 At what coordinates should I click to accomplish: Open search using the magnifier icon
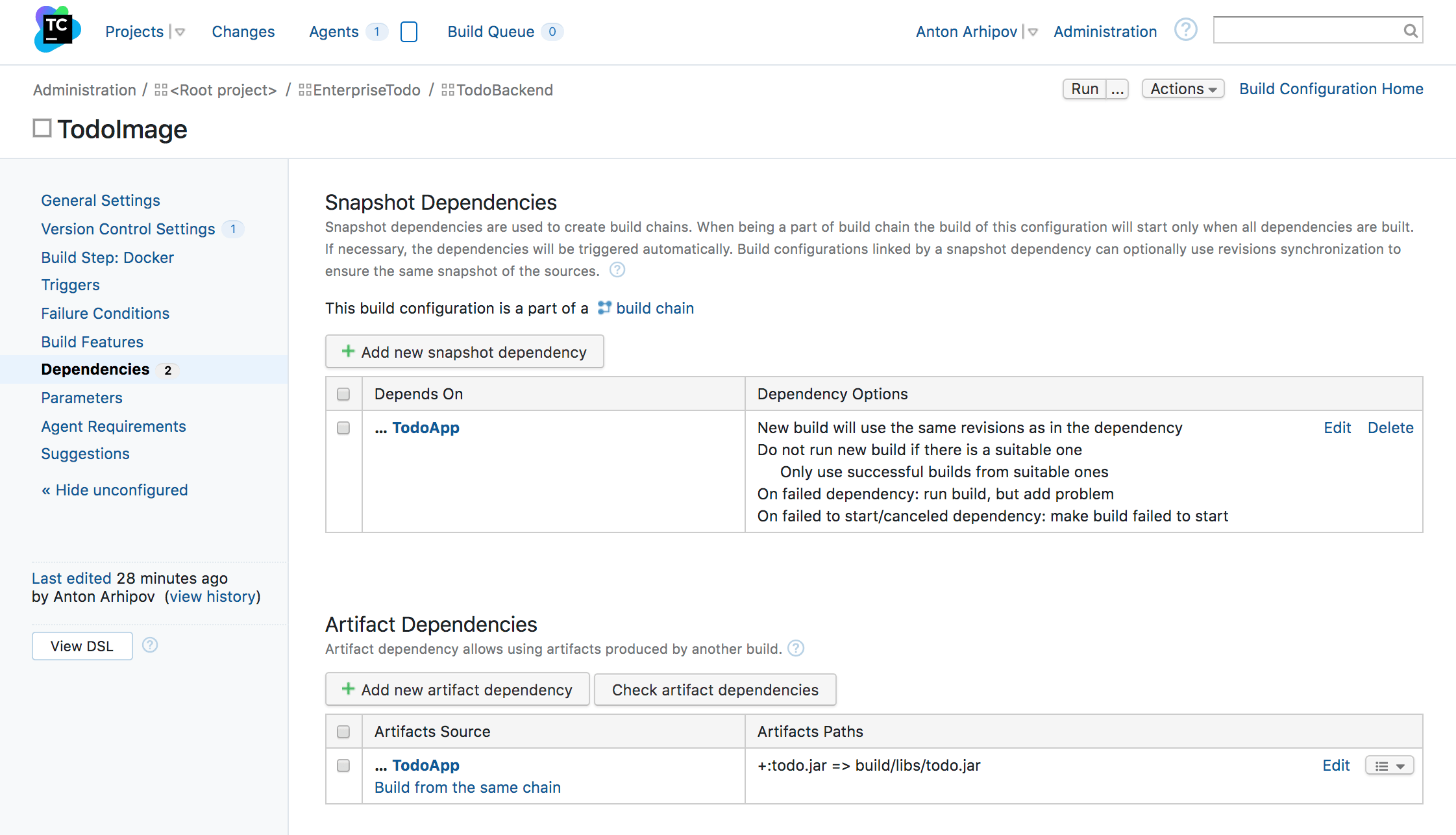coord(1410,30)
